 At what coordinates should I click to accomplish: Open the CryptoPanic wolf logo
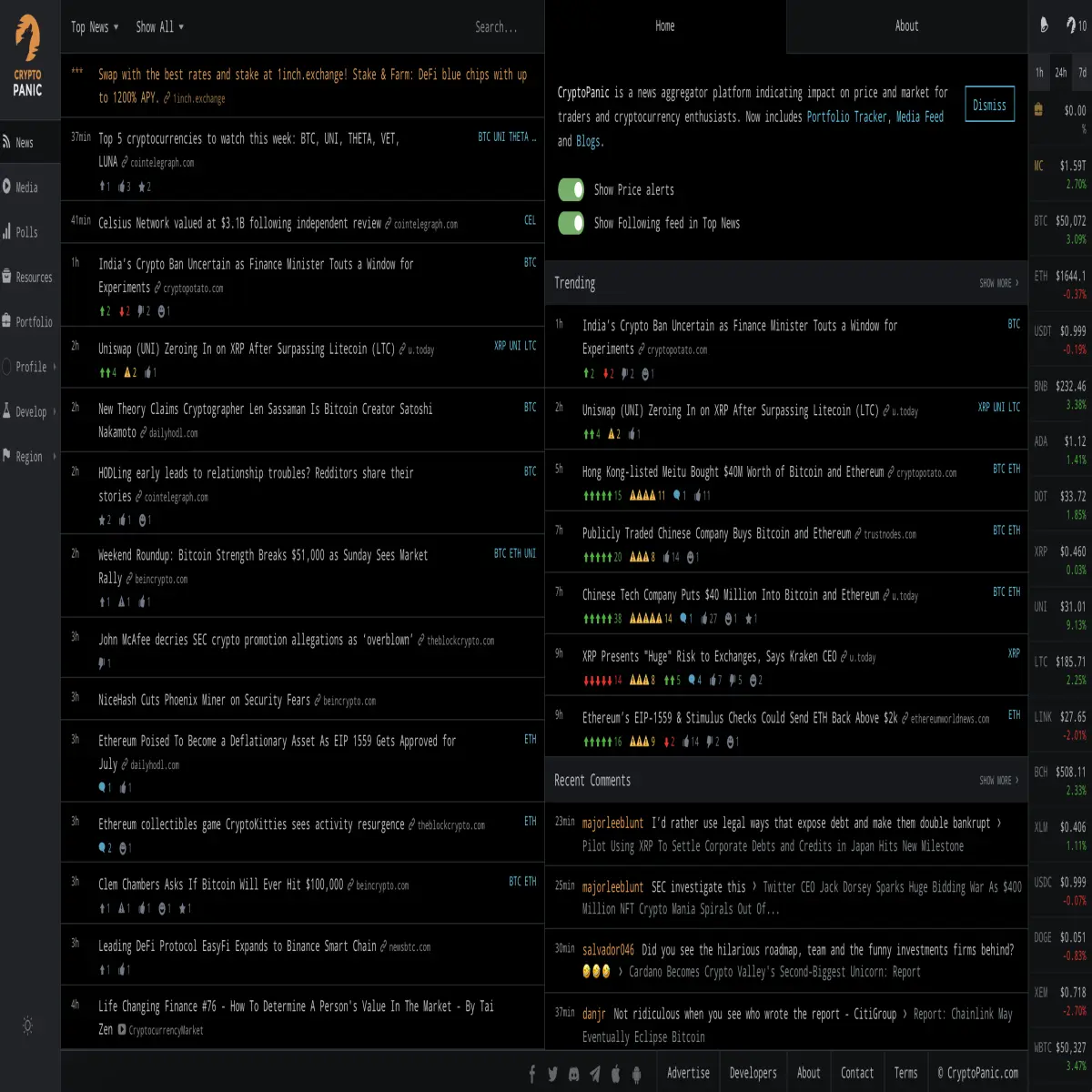pos(27,56)
